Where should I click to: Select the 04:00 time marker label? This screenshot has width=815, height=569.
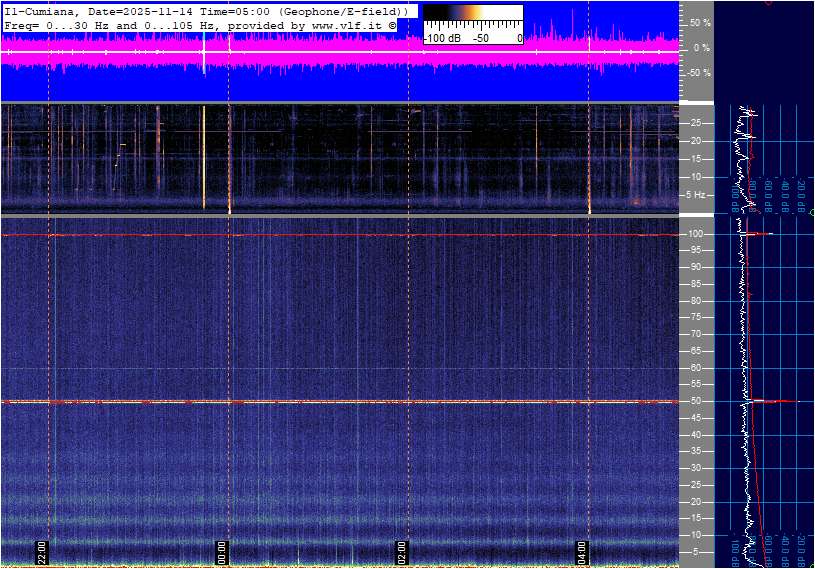[583, 553]
